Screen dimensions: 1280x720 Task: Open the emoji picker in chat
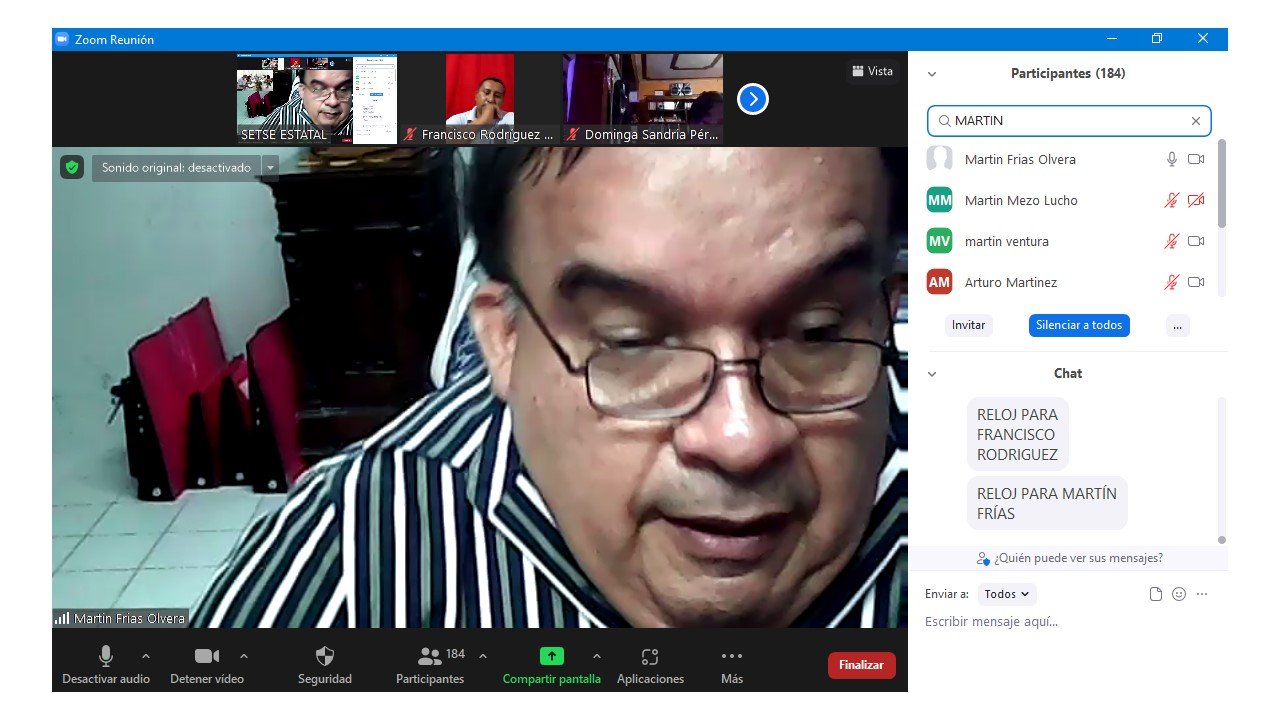click(x=1178, y=594)
